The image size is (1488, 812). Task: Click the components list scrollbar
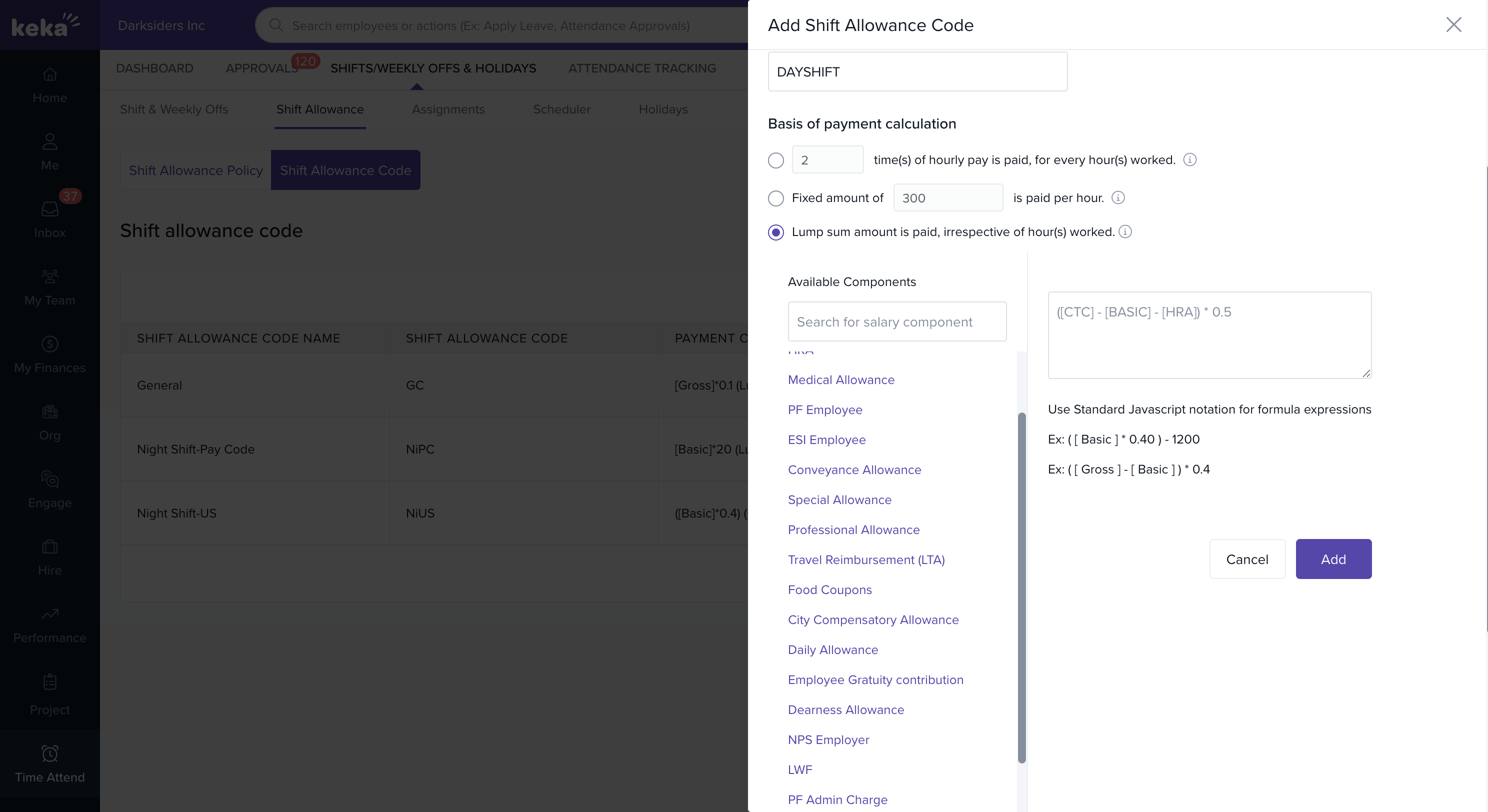pos(1021,587)
